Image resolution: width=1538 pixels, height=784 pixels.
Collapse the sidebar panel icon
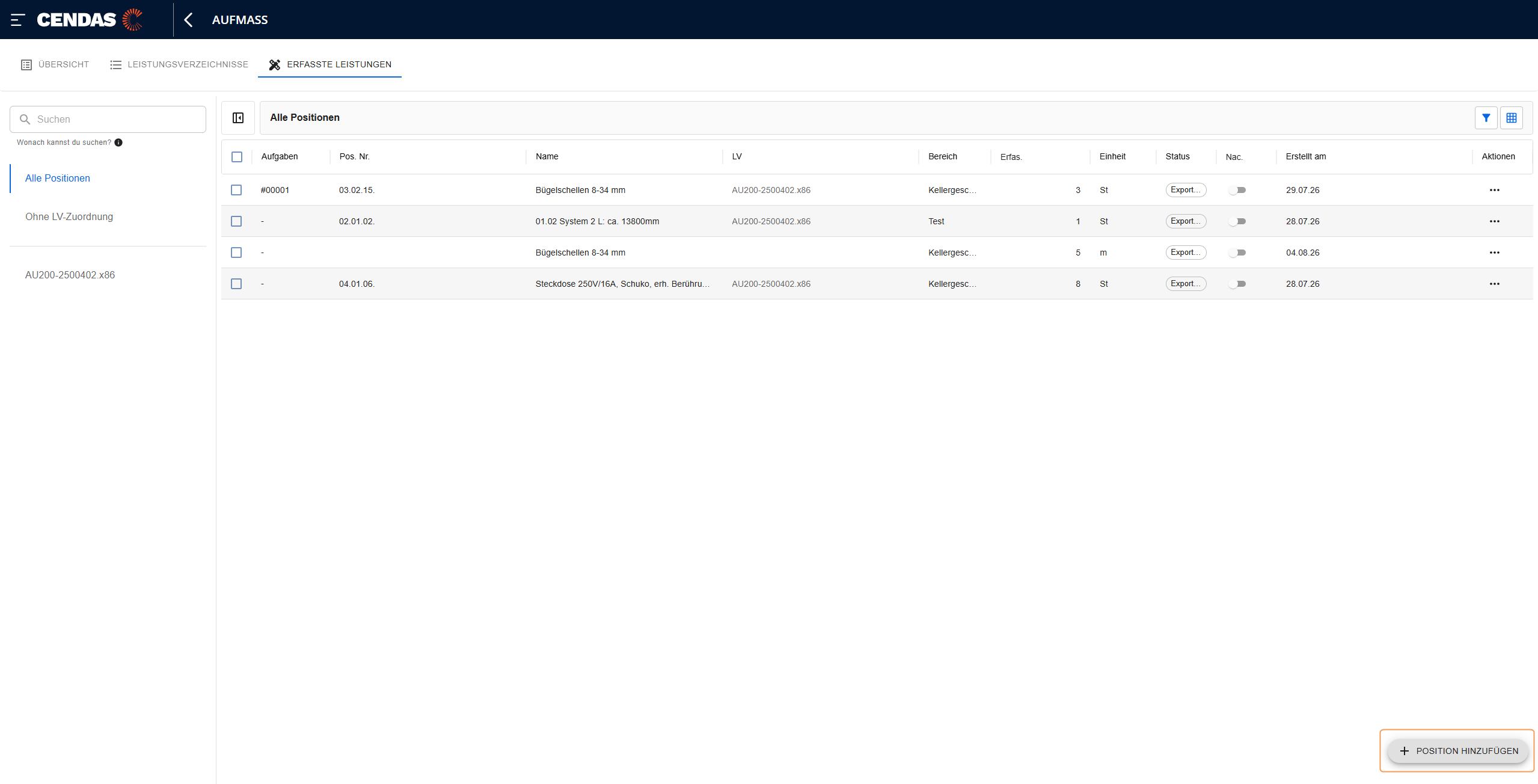pyautogui.click(x=238, y=118)
